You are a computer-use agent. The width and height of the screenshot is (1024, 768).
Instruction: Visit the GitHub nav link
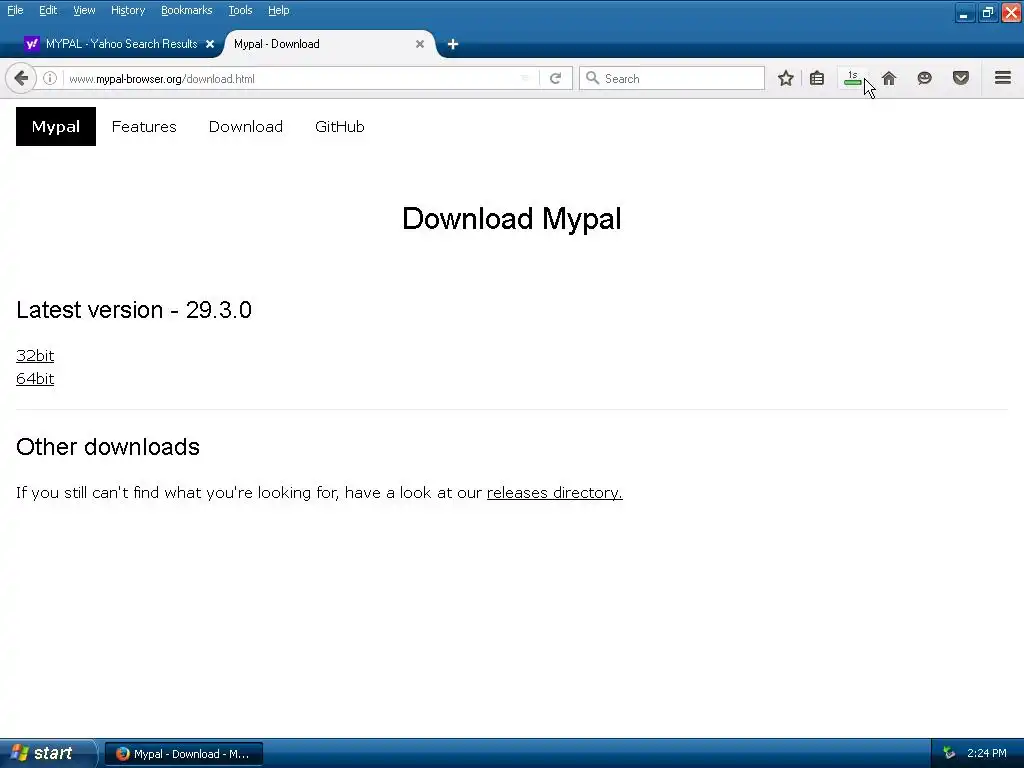[x=340, y=126]
